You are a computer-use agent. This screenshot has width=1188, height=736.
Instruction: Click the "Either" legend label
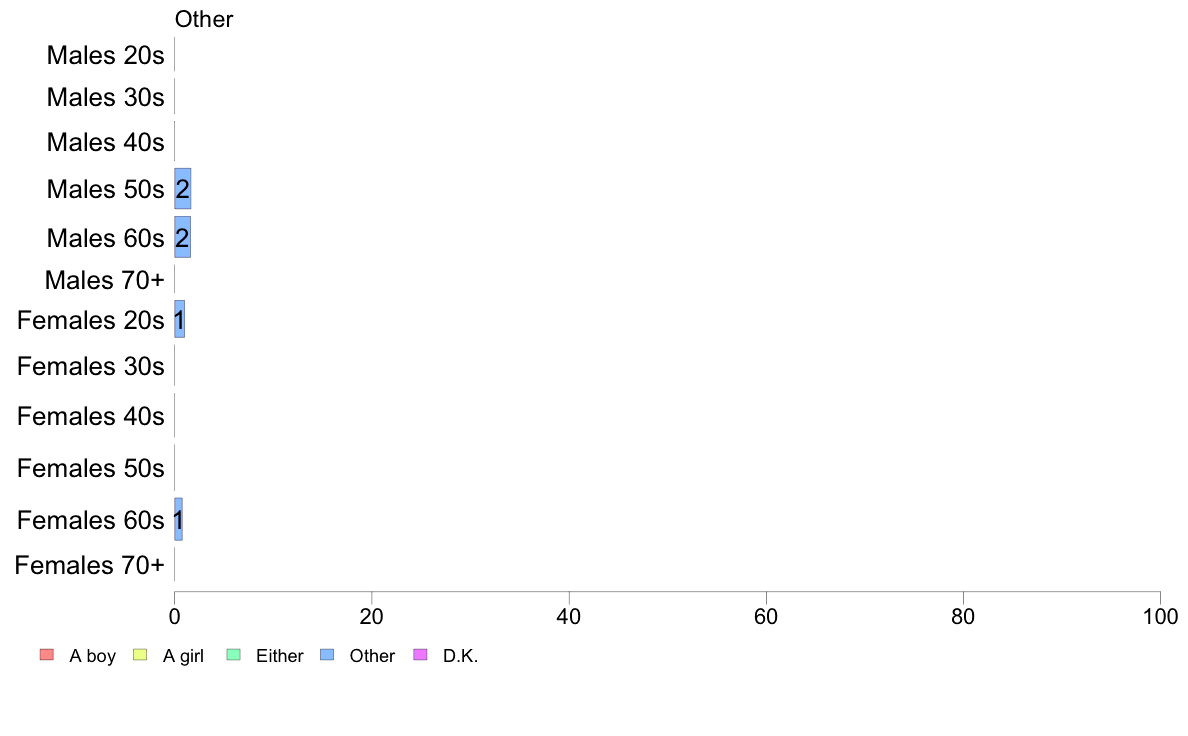point(280,656)
